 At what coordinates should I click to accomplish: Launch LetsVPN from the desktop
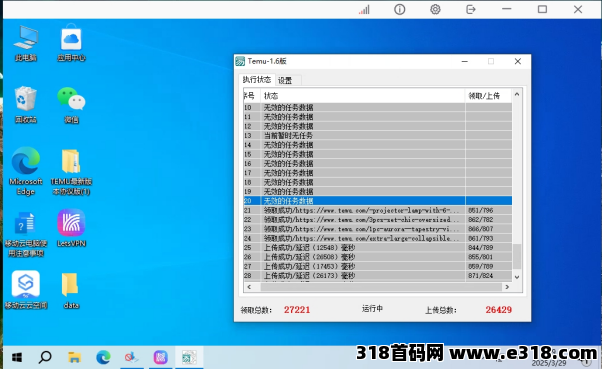pyautogui.click(x=71, y=228)
